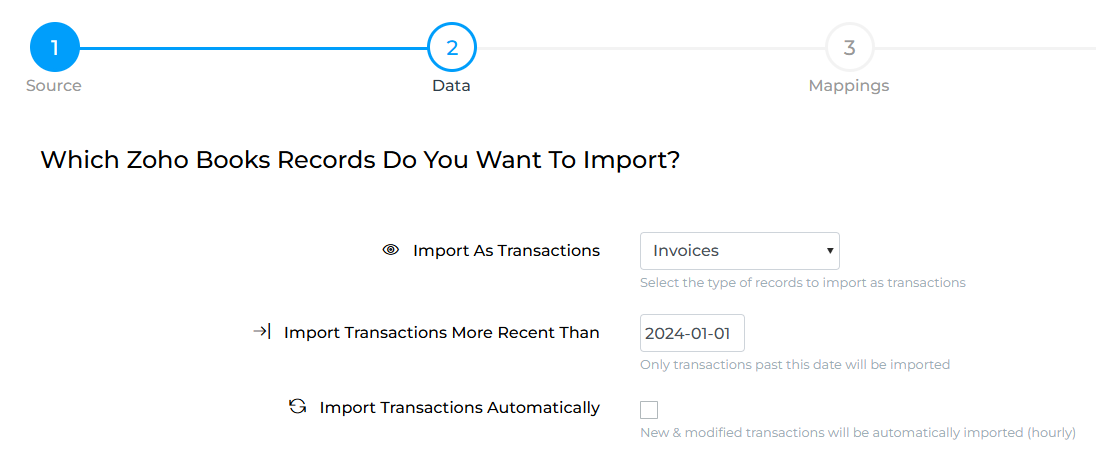Select step 1 Source circle
This screenshot has height=458, width=1096.
pyautogui.click(x=55, y=48)
